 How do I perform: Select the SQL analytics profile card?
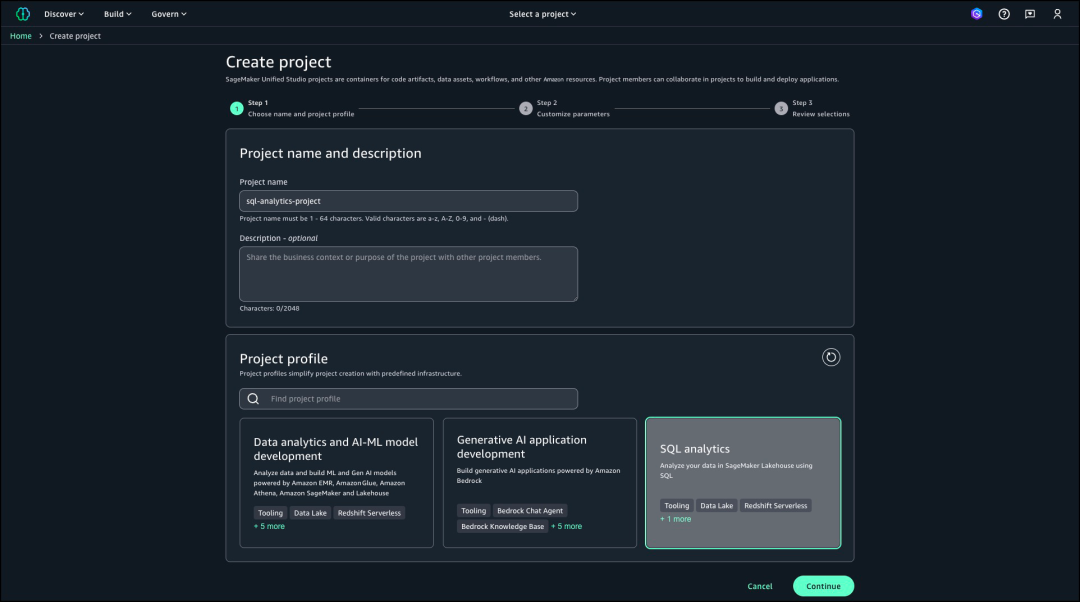[x=742, y=483]
